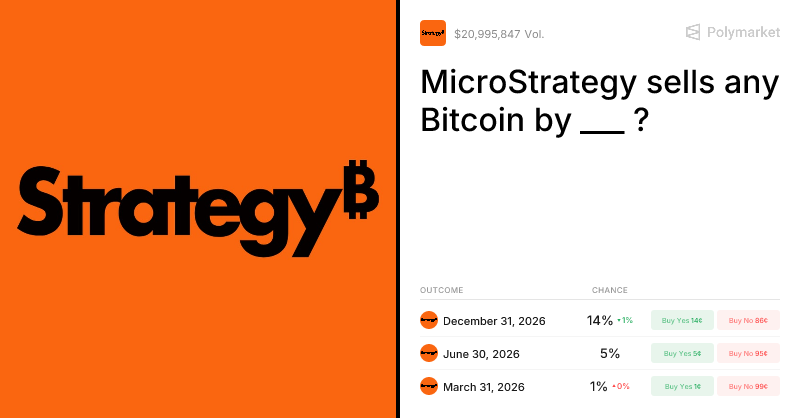Viewport: 800px width, 418px height.
Task: Click the icon beside March 31, 2026
Action: click(x=429, y=386)
